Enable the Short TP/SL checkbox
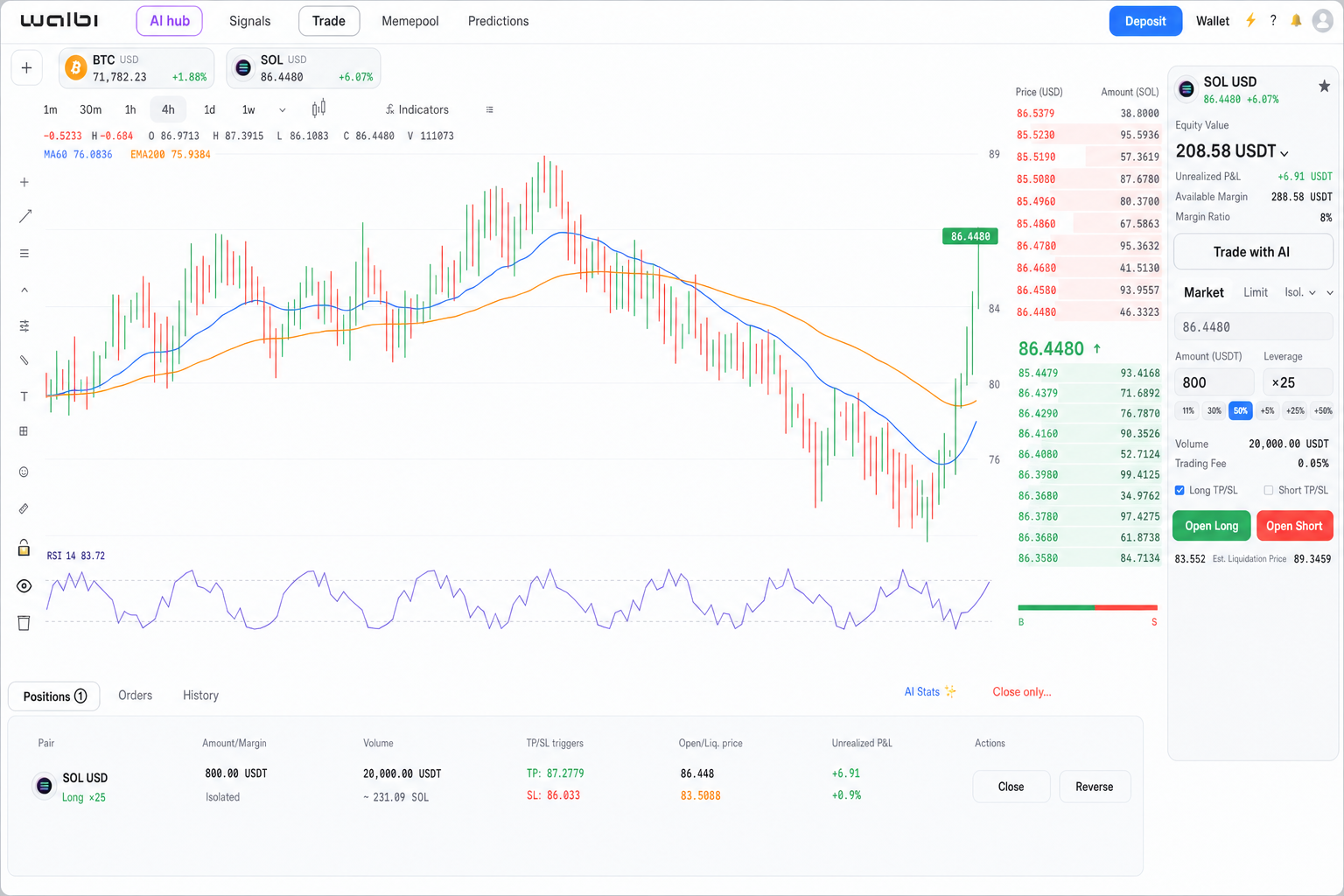Image resolution: width=1344 pixels, height=896 pixels. pyautogui.click(x=1269, y=490)
